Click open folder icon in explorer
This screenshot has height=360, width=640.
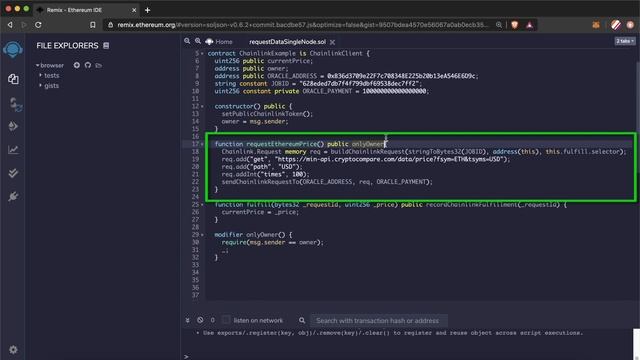(x=98, y=65)
